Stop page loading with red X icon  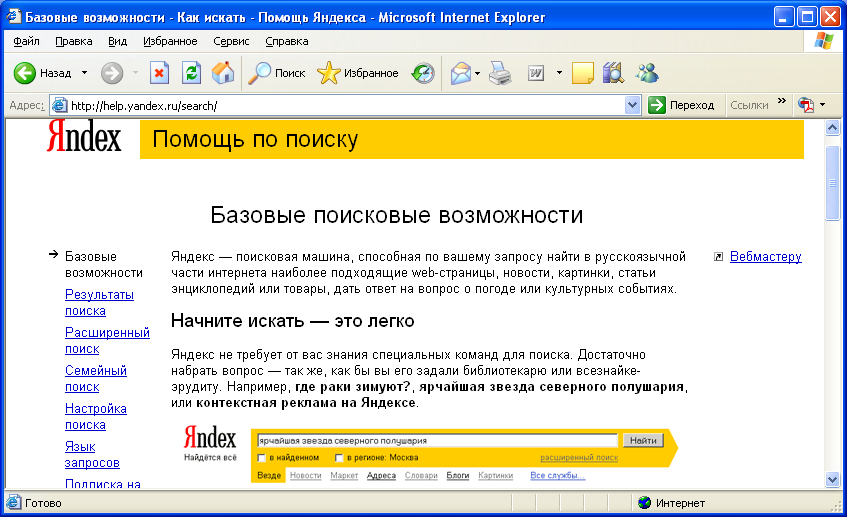(159, 73)
